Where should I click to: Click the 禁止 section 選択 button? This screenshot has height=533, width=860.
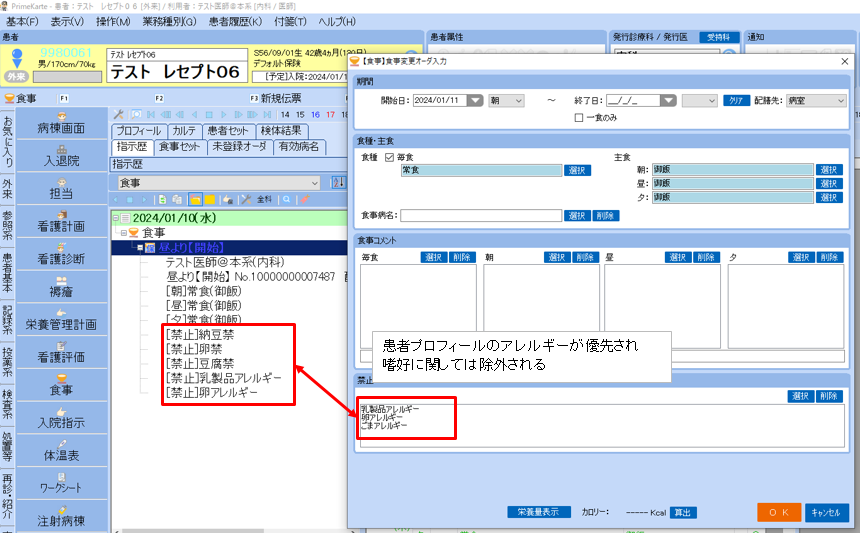tap(800, 396)
